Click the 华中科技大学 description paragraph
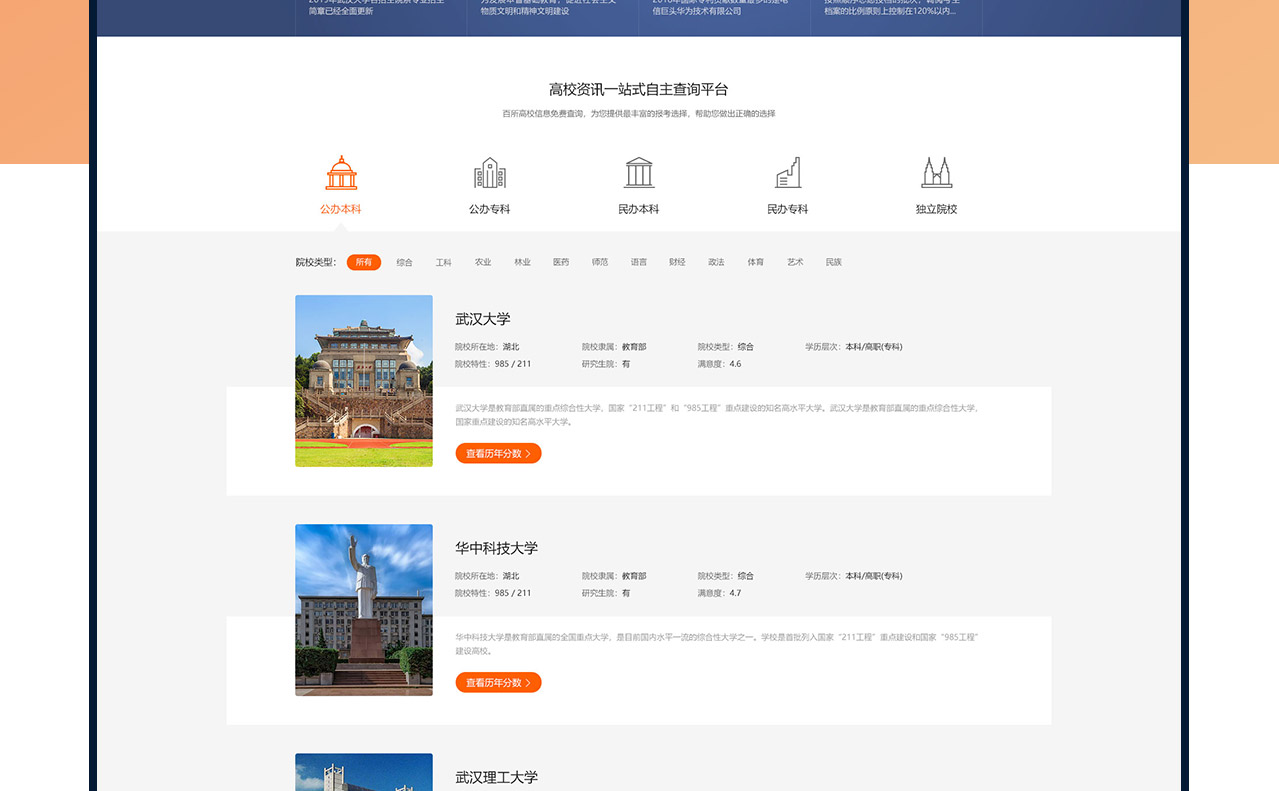This screenshot has width=1279, height=791. [718, 644]
